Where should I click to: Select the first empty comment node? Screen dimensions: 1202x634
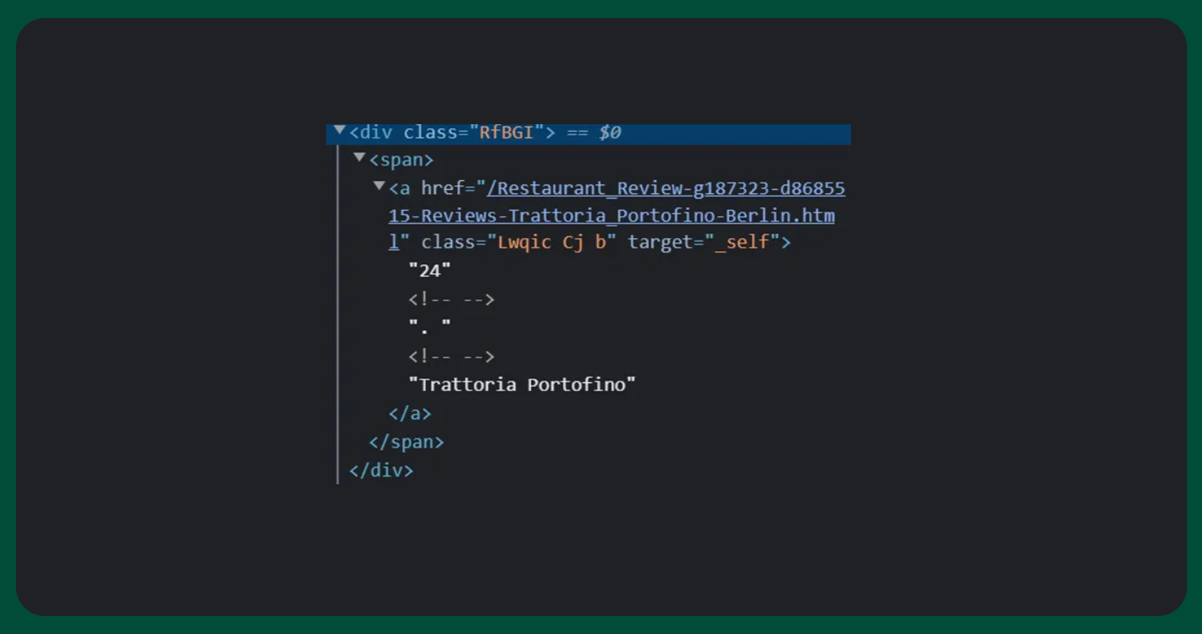point(451,299)
